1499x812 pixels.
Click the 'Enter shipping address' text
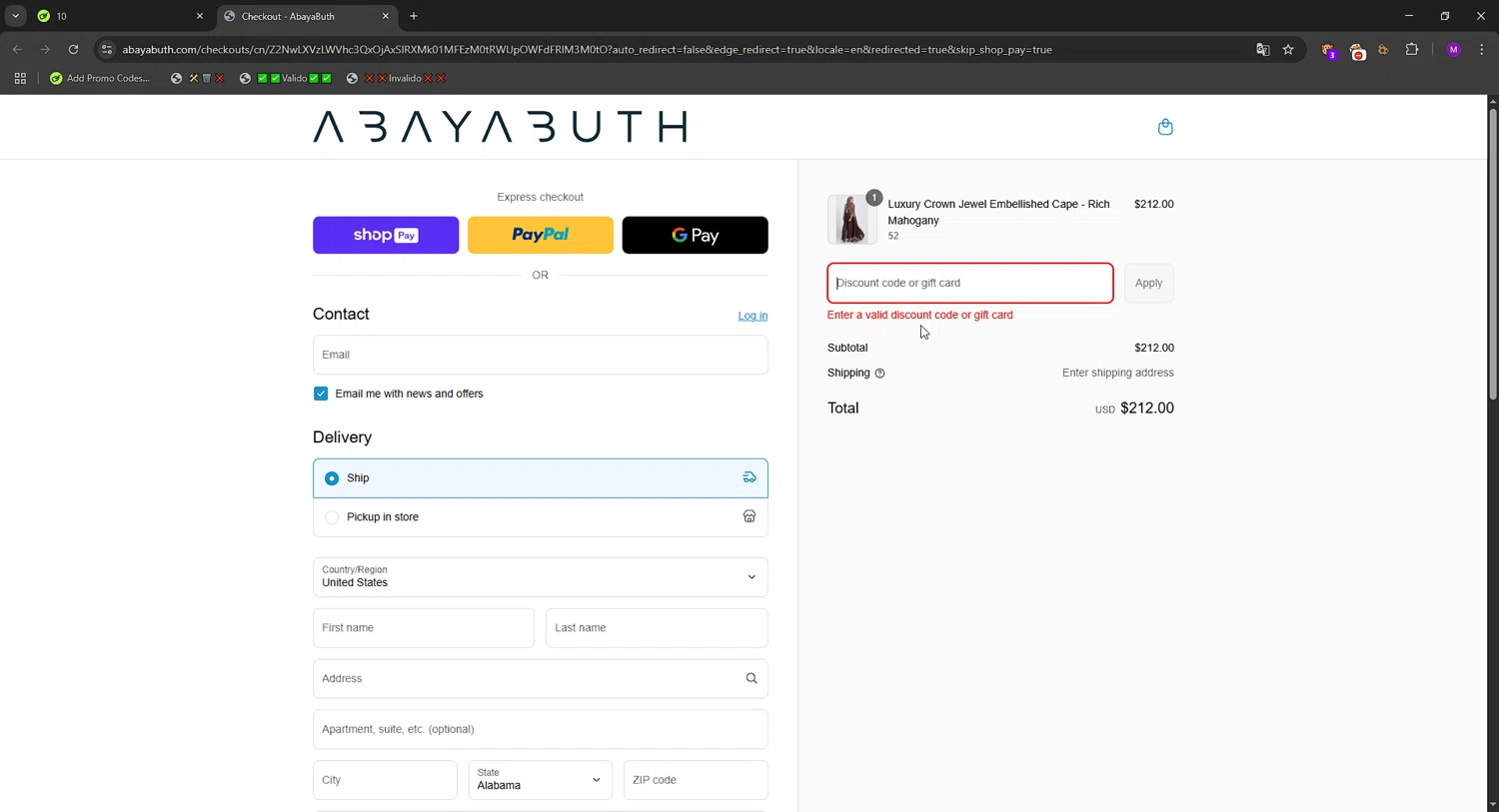(x=1117, y=373)
